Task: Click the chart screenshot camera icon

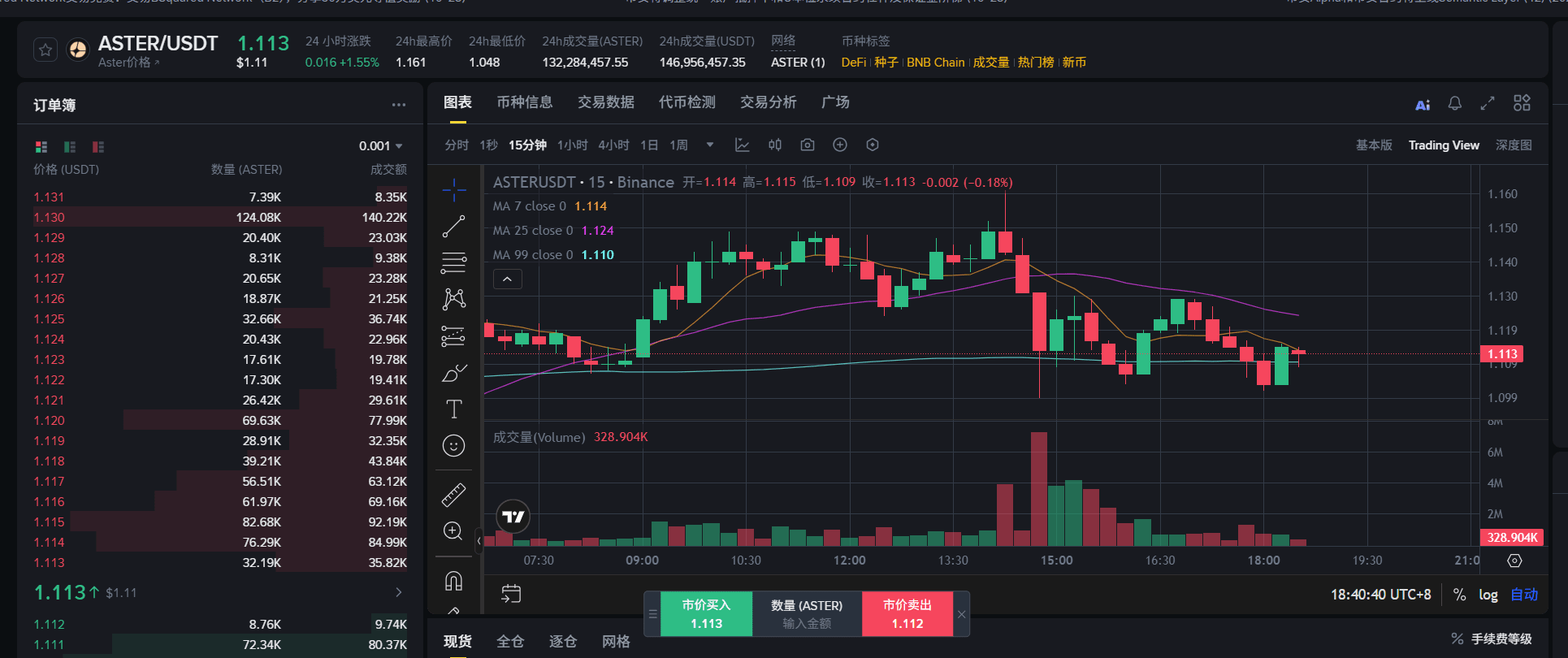Action: [807, 145]
